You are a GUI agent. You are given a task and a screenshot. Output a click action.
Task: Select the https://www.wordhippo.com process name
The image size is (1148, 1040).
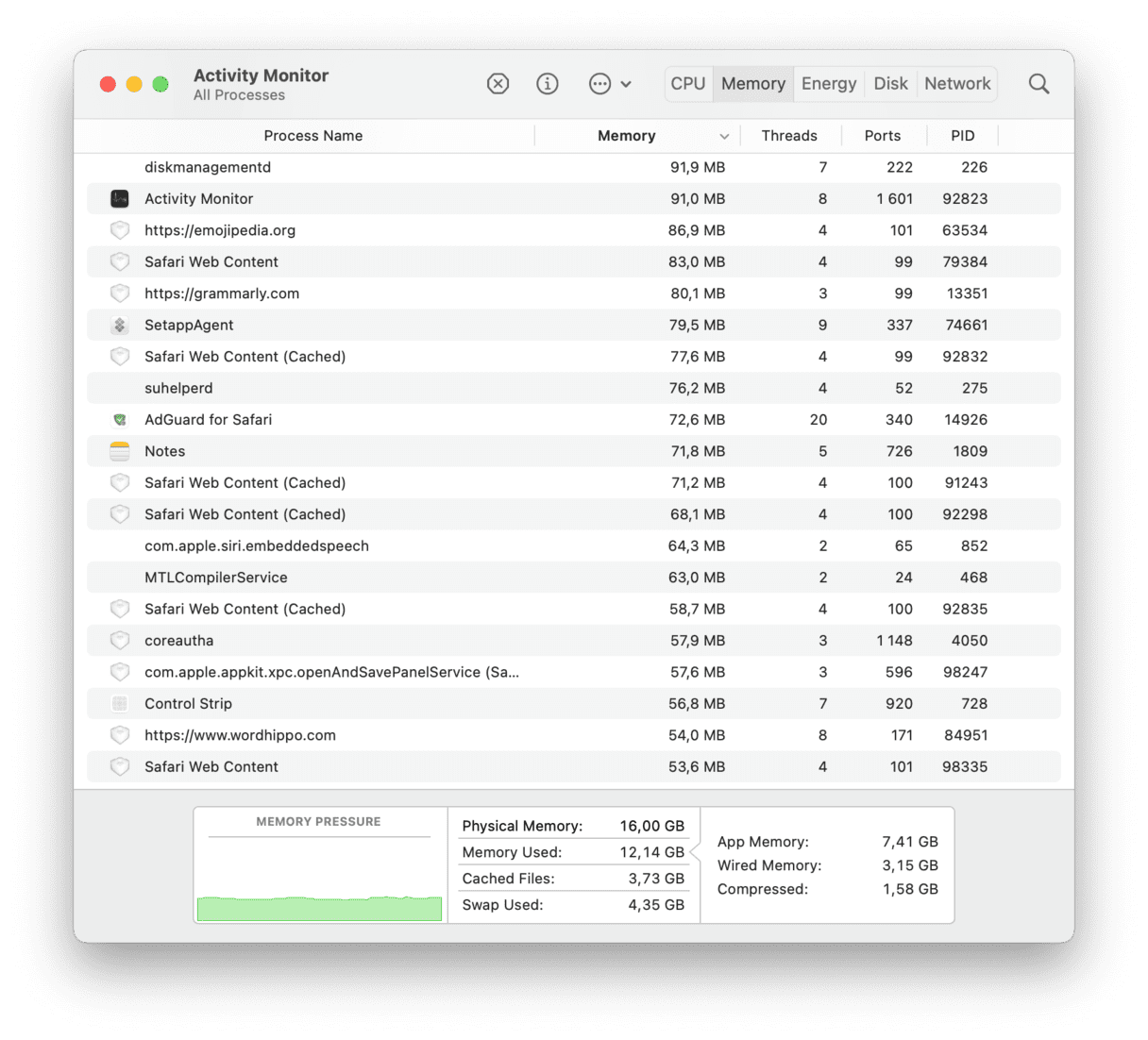(240, 735)
